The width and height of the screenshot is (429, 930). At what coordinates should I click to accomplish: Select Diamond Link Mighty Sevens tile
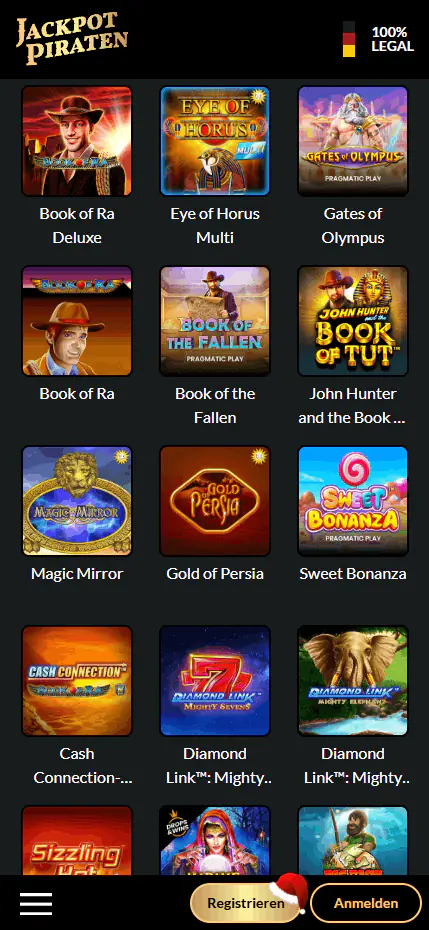click(215, 681)
